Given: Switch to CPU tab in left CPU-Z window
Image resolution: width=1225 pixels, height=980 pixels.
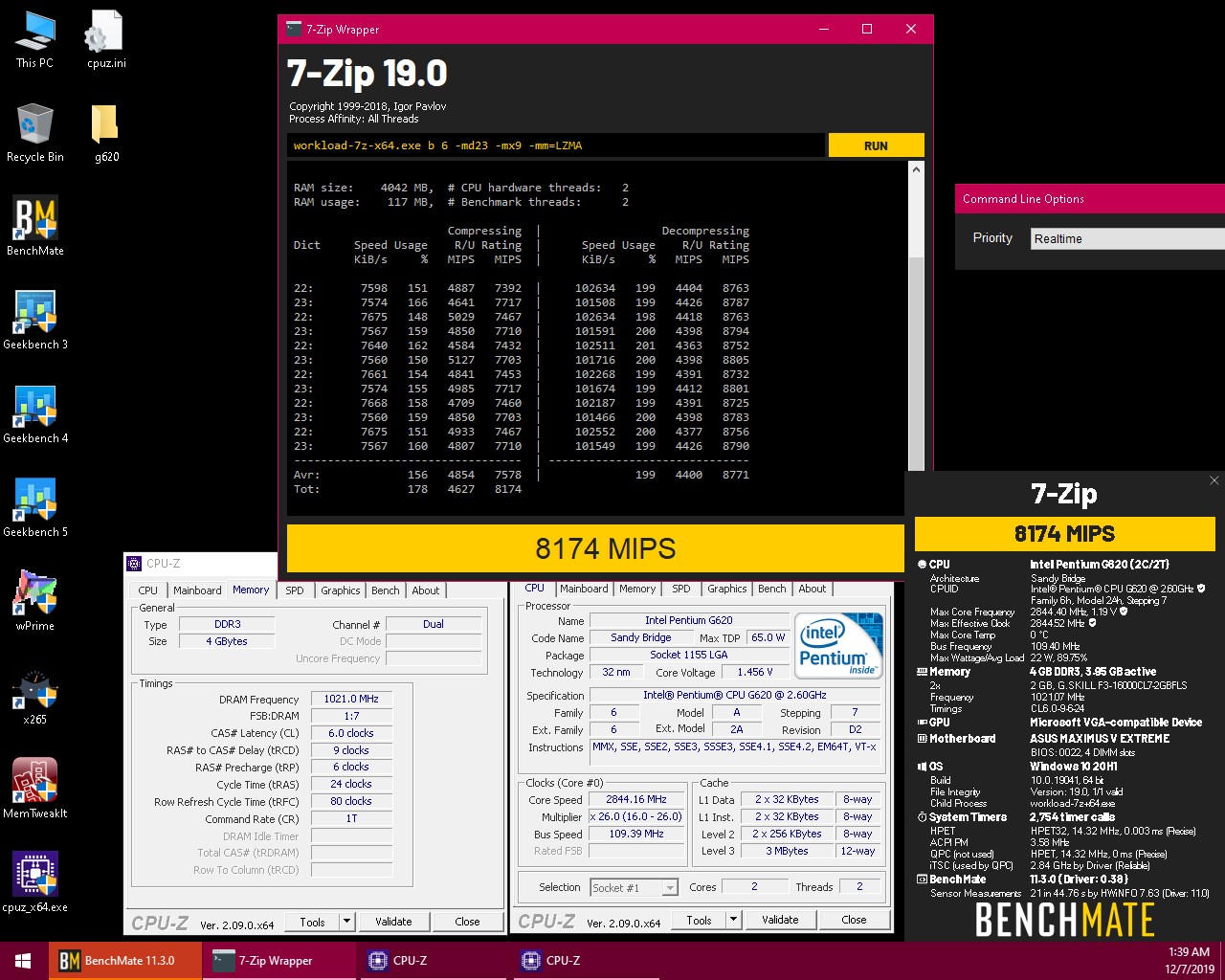Looking at the screenshot, I should pyautogui.click(x=148, y=590).
